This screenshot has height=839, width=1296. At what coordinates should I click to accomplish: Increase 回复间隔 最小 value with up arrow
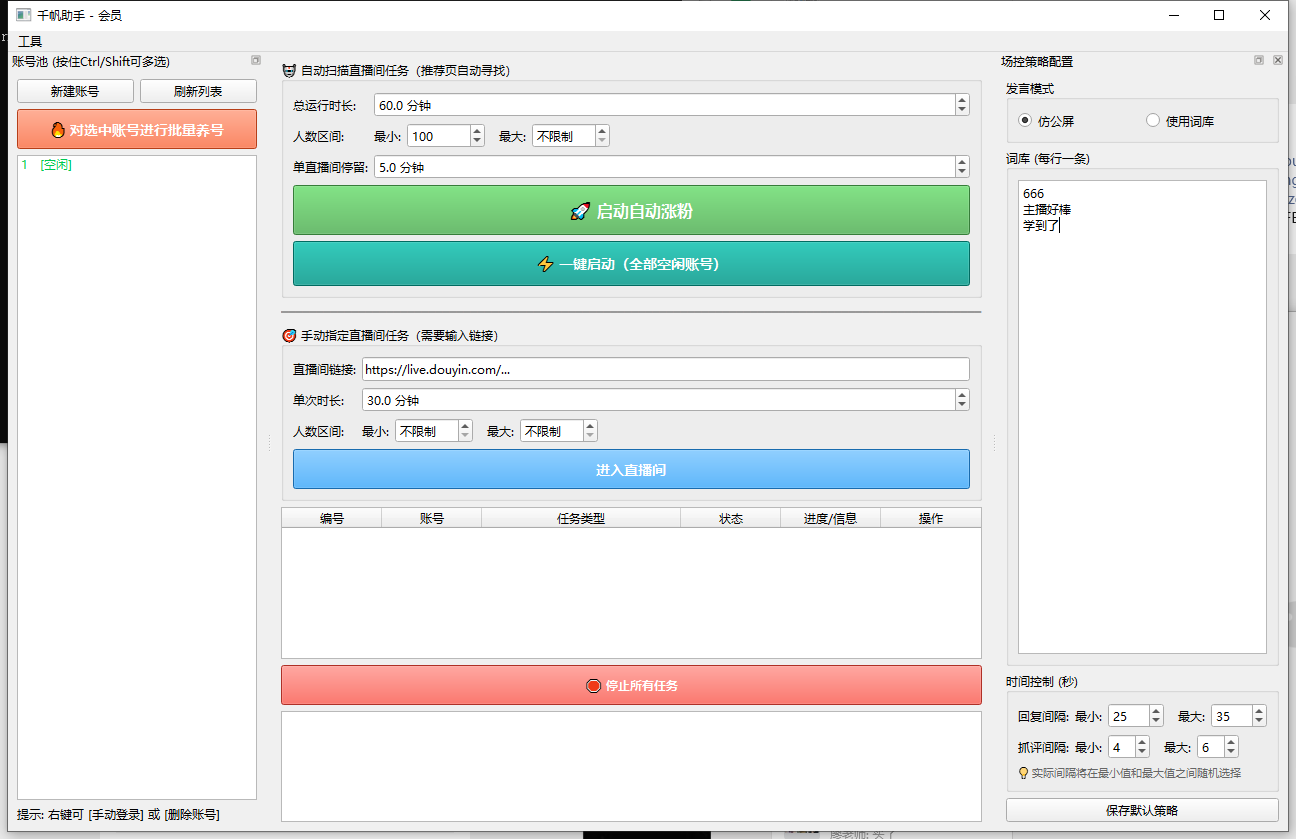1156,711
